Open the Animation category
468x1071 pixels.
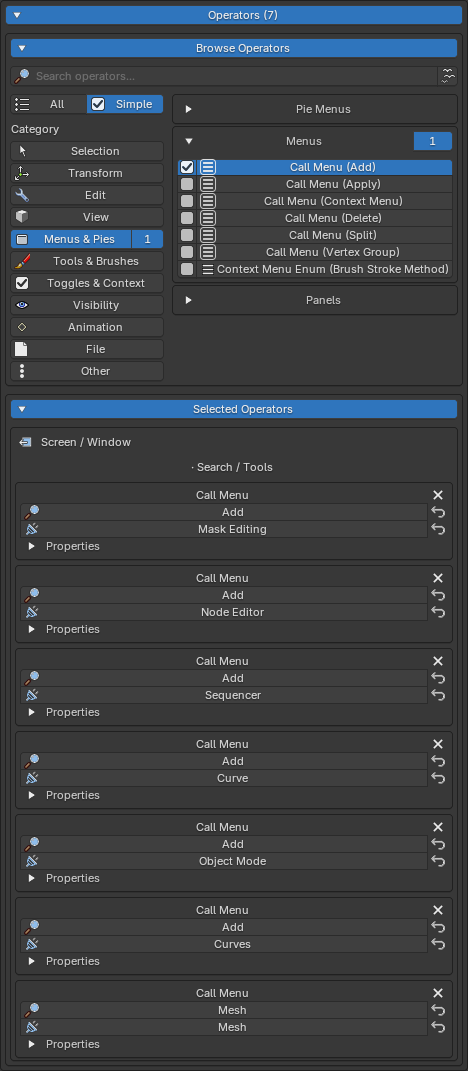pyautogui.click(x=87, y=327)
